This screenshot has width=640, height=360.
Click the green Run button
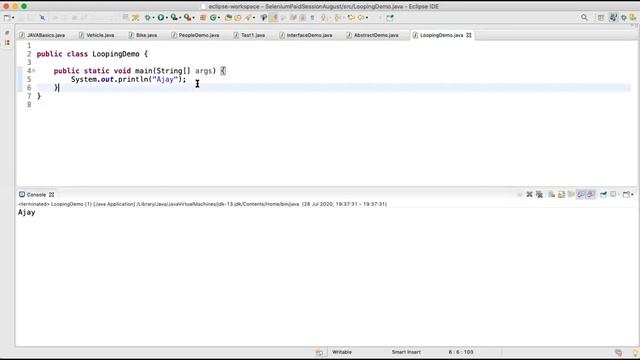click(161, 18)
